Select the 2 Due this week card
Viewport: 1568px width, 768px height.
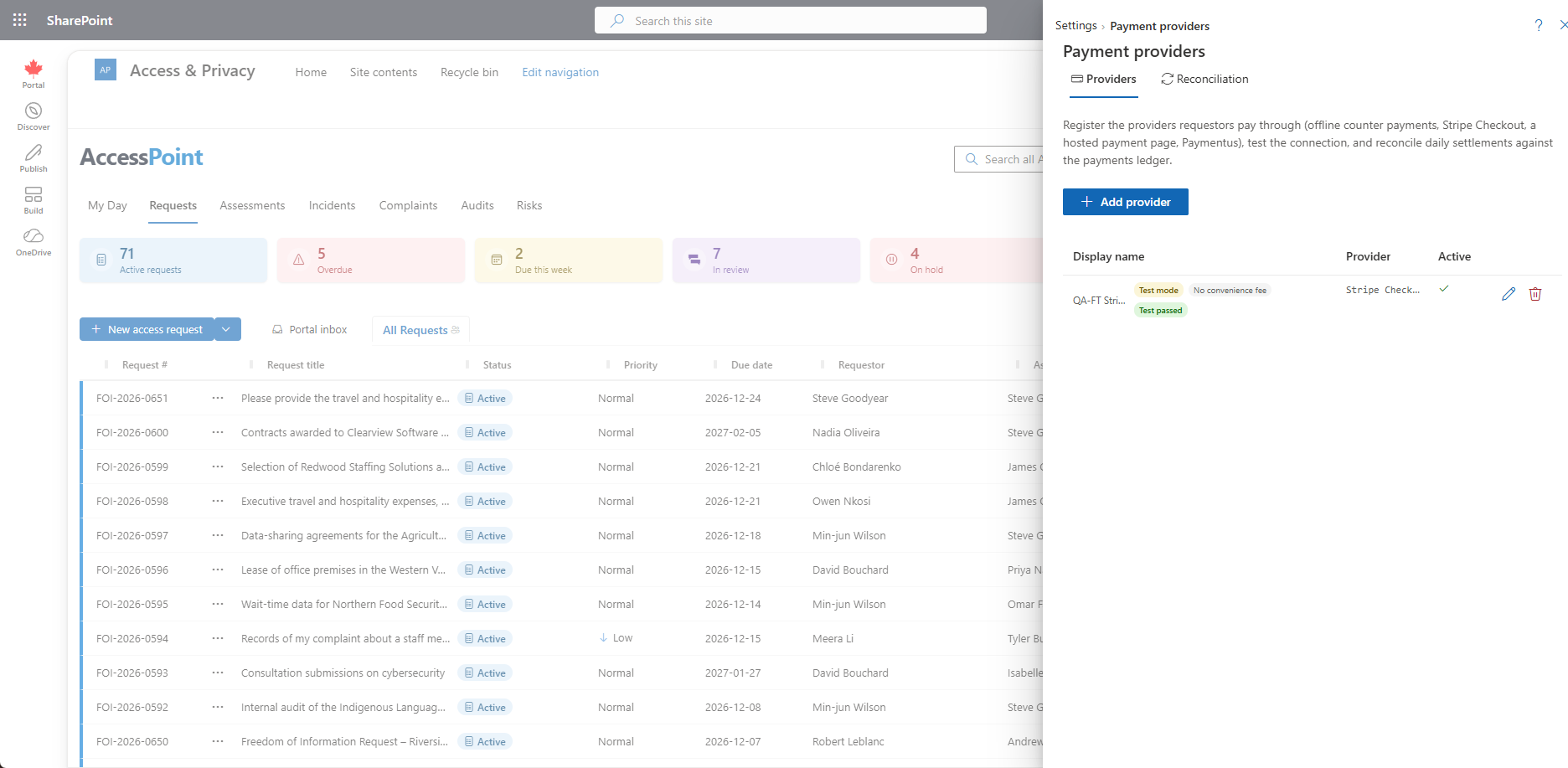(x=569, y=260)
